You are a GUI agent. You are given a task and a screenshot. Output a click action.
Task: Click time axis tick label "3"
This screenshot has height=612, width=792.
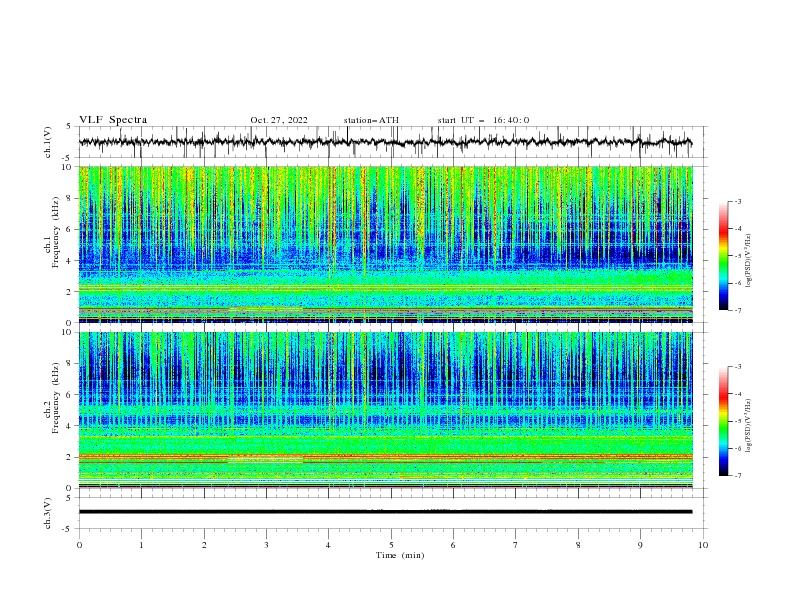(x=266, y=545)
